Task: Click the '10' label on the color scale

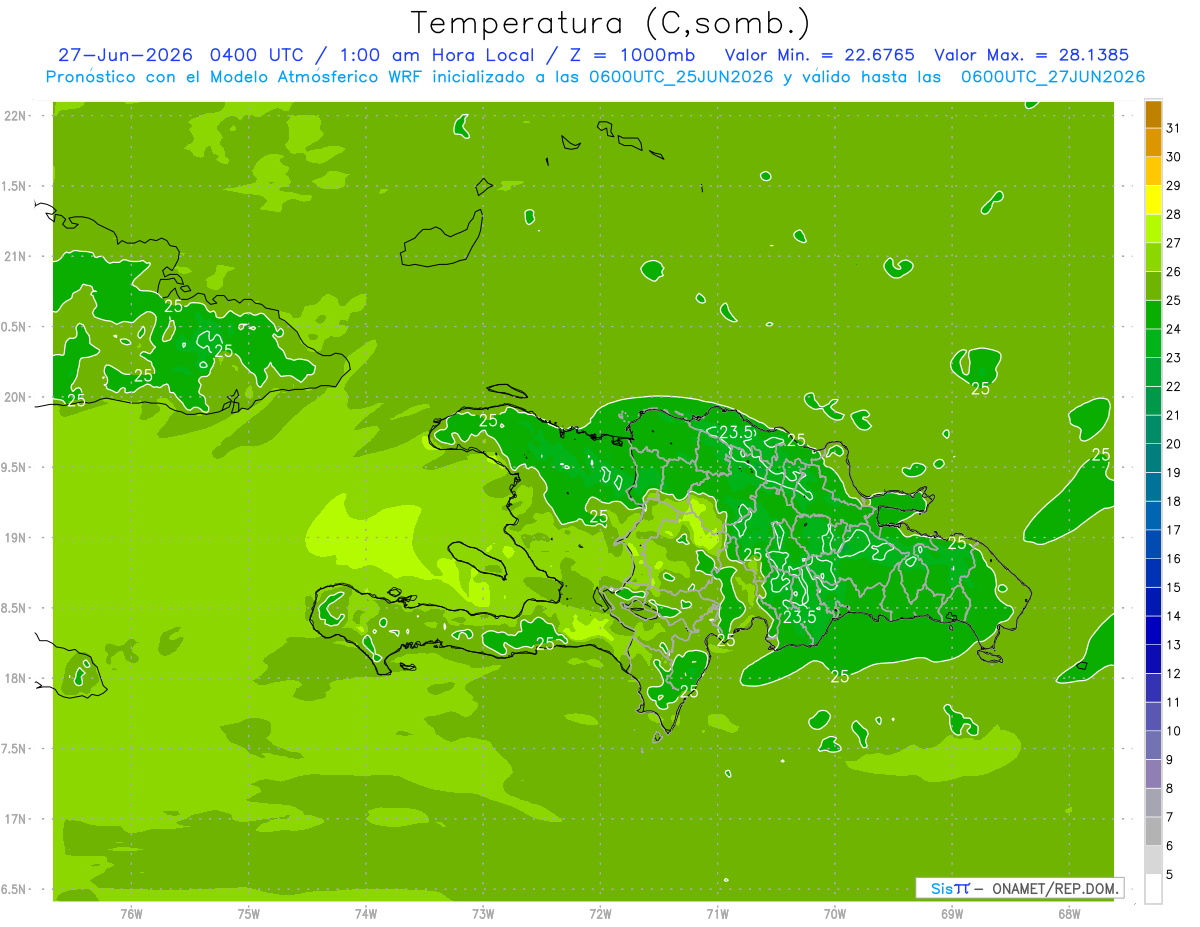Action: click(x=1173, y=731)
